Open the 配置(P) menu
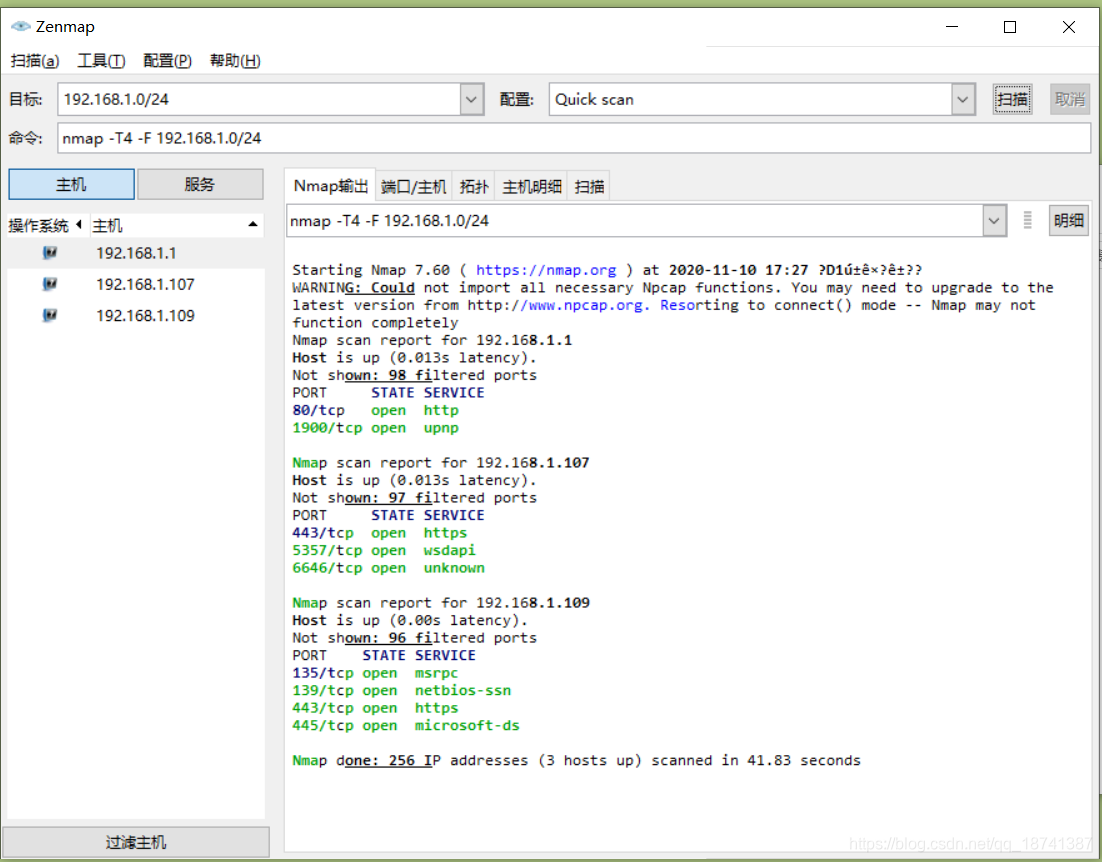The width and height of the screenshot is (1102, 862). pyautogui.click(x=167, y=60)
